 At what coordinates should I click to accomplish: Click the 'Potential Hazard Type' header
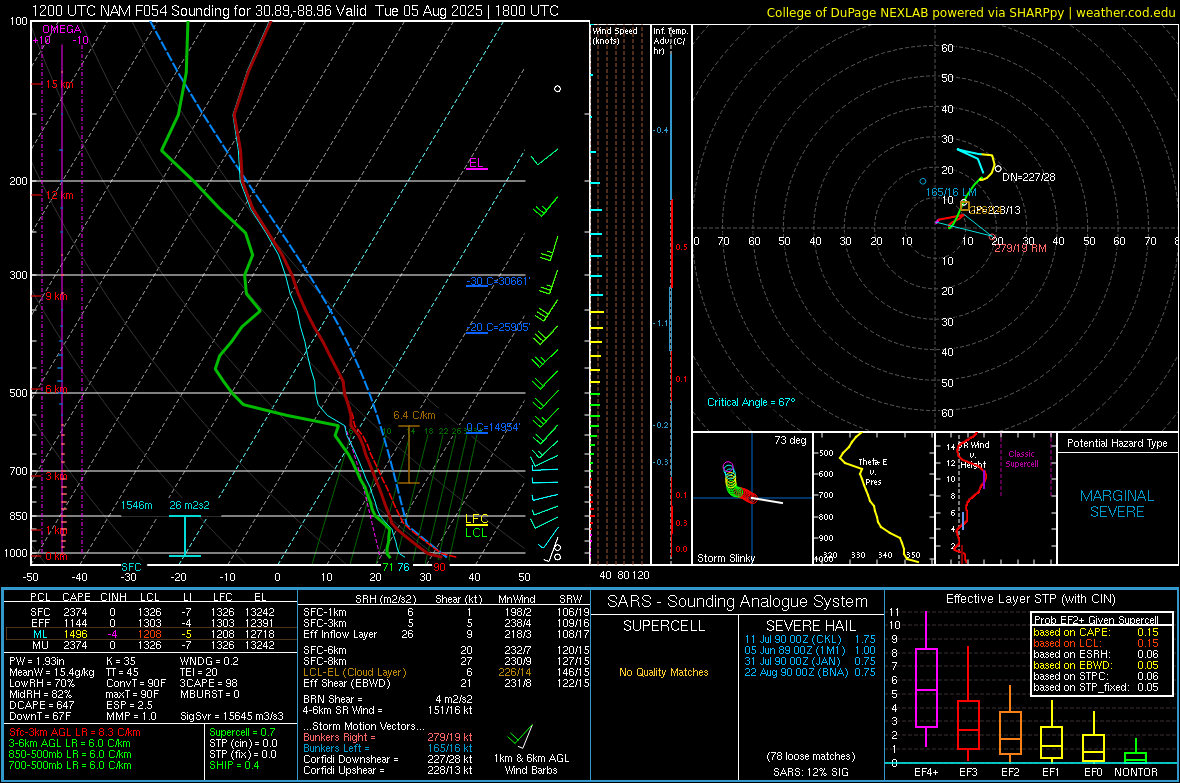1117,443
